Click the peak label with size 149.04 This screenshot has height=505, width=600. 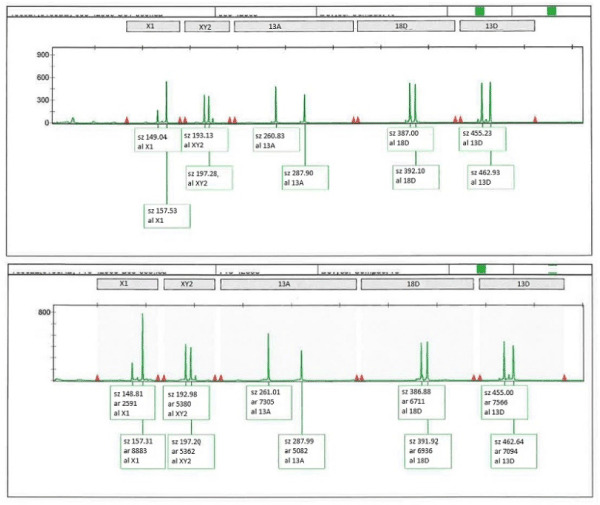click(156, 138)
